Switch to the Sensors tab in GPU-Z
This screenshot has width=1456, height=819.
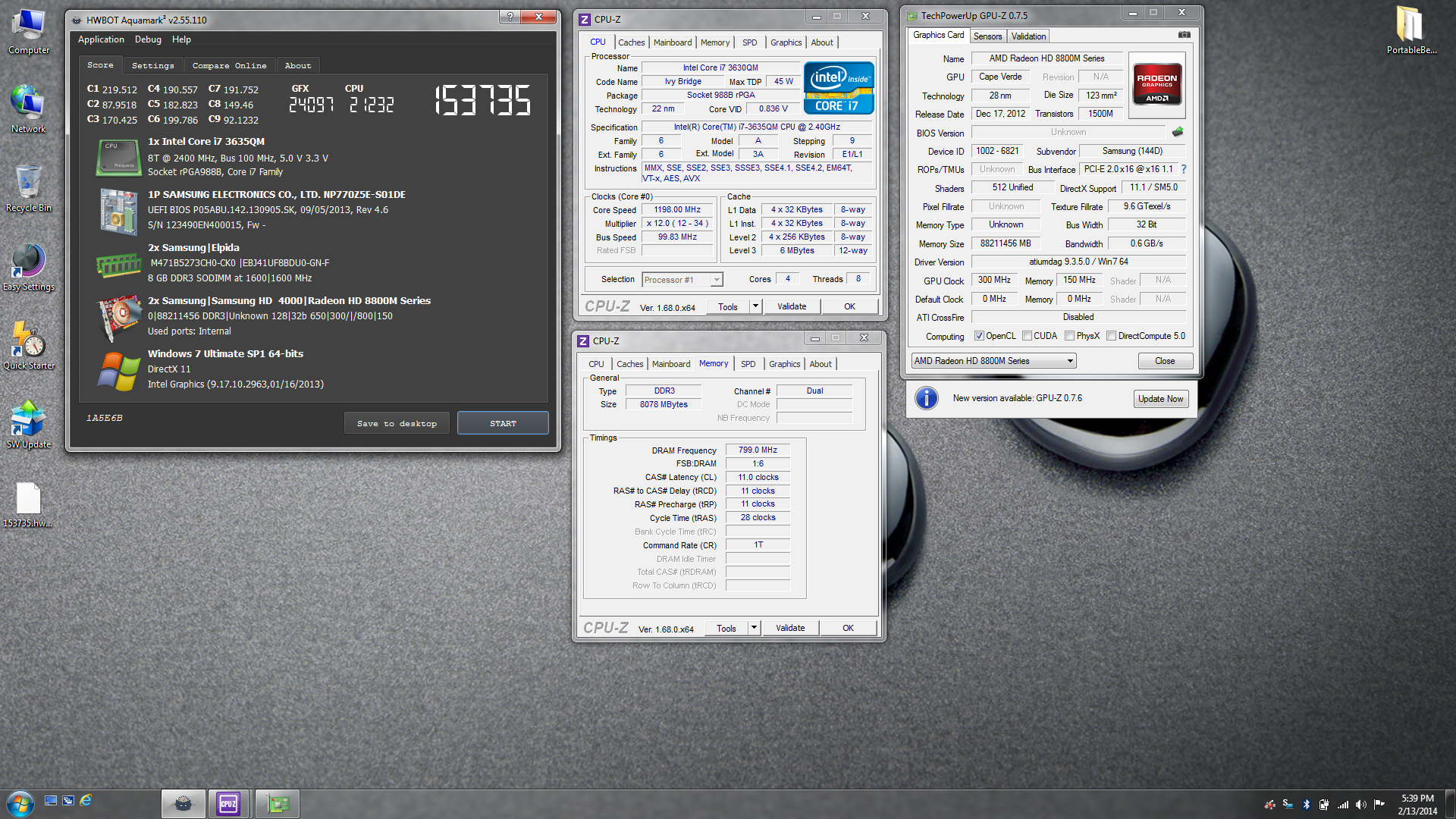[987, 36]
